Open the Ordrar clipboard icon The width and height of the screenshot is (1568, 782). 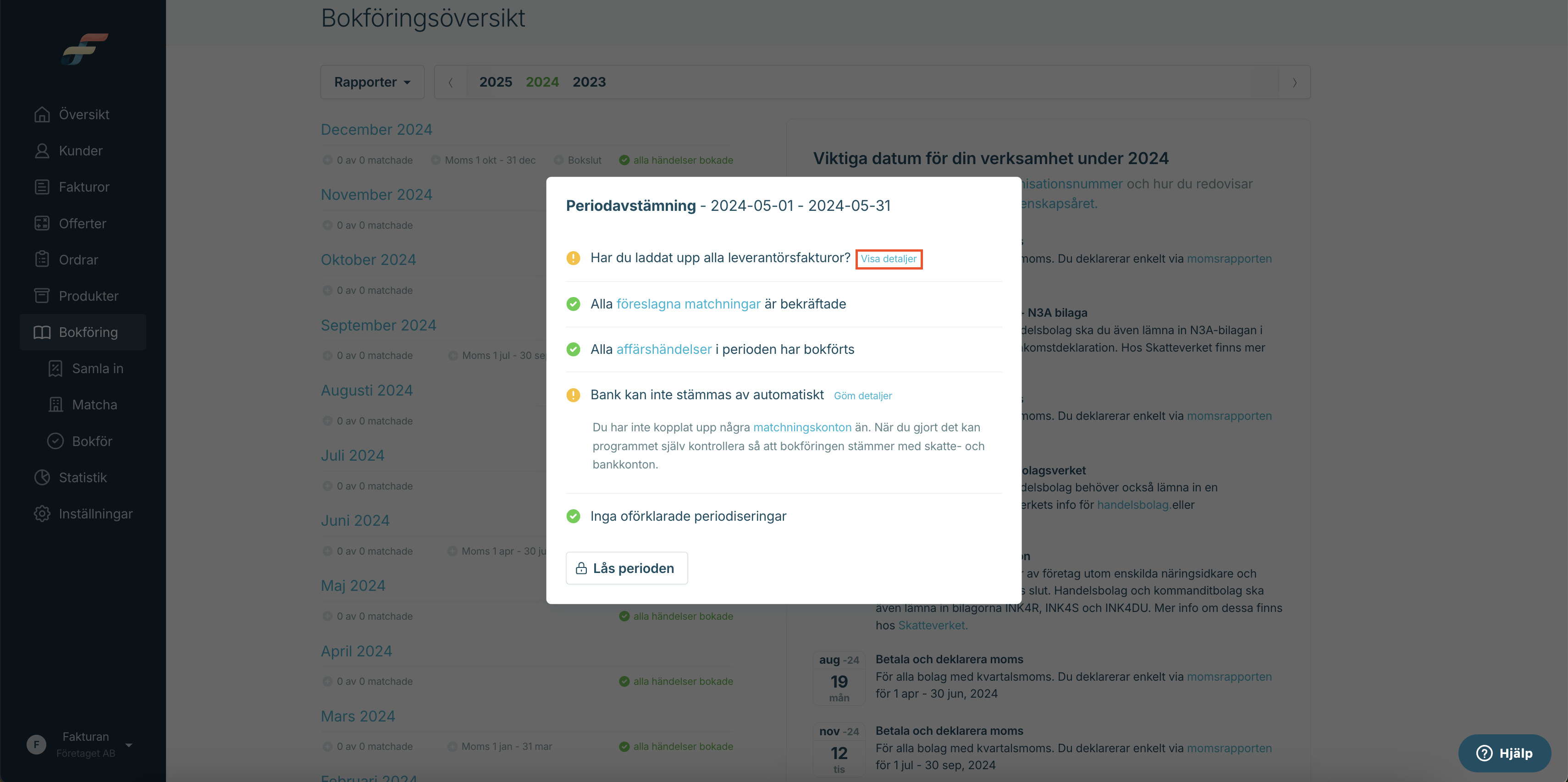pos(42,259)
